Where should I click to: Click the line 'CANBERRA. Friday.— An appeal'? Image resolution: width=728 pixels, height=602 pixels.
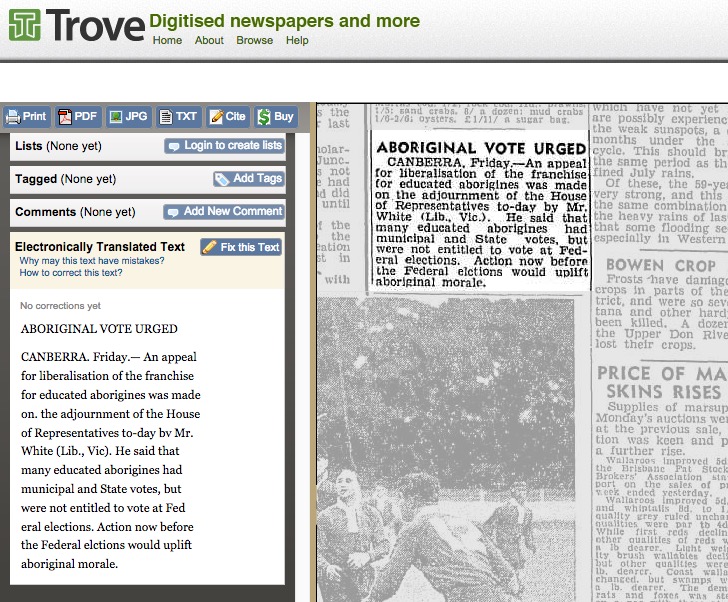[109, 357]
